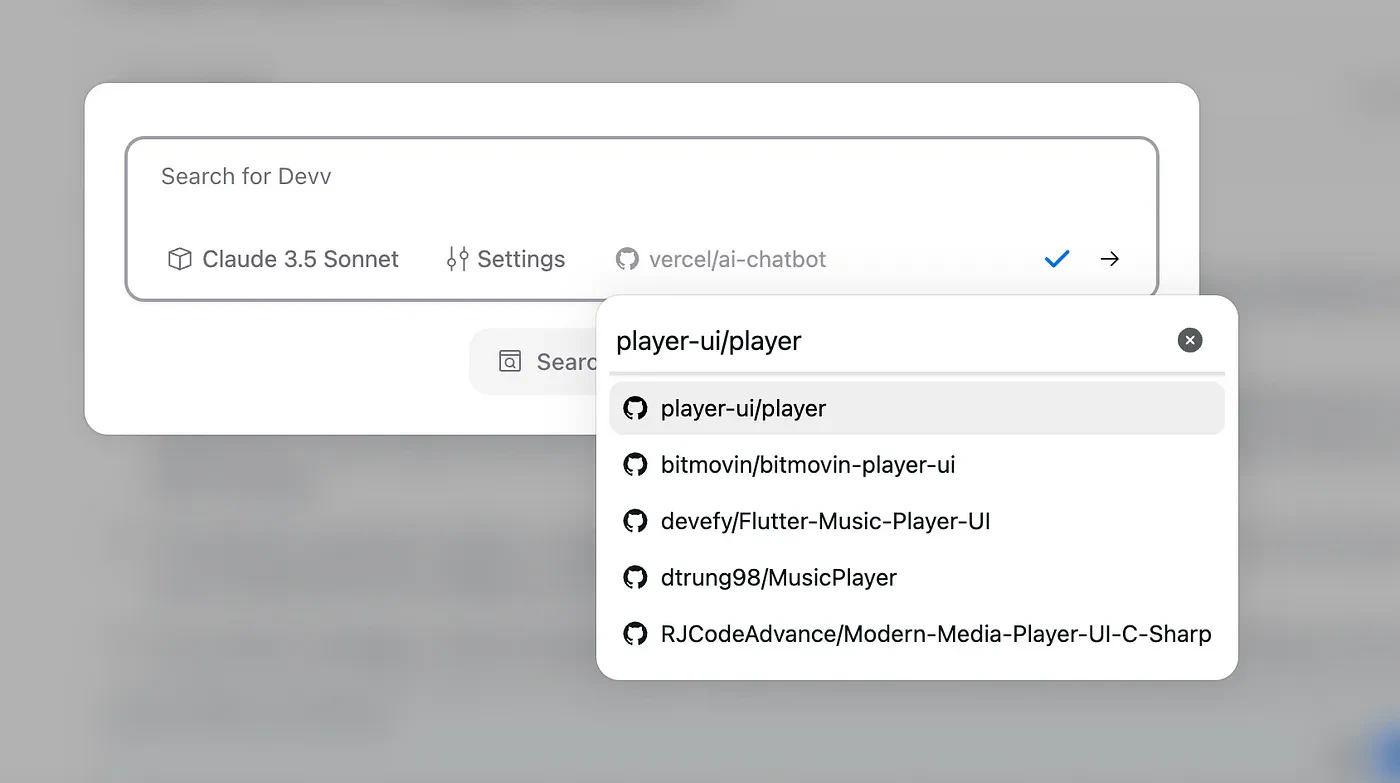
Task: Click the search icon on the Search button
Action: coord(510,361)
